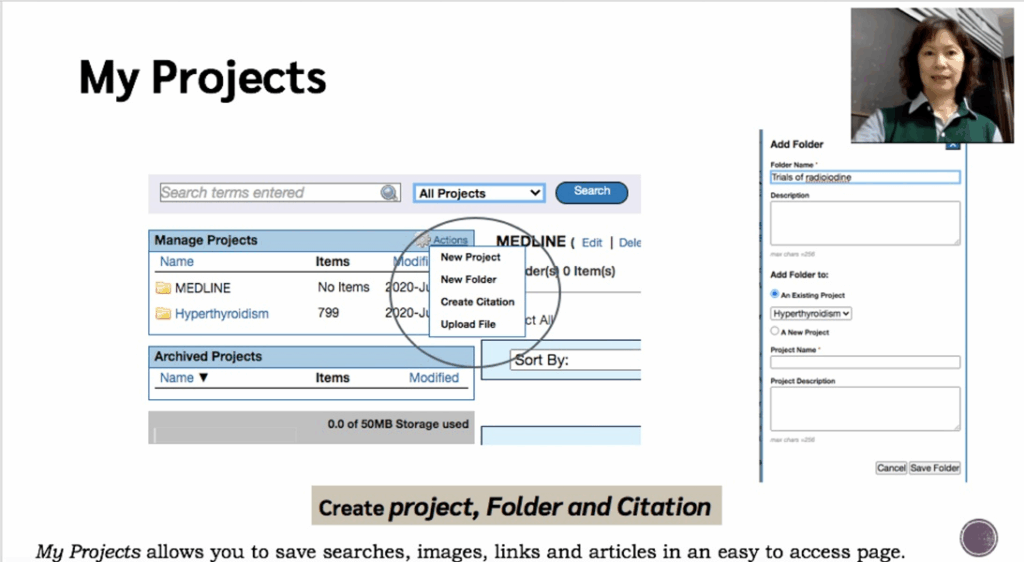Viewport: 1024px width, 562px height.
Task: Select Create Citation menu entry
Action: point(477,302)
